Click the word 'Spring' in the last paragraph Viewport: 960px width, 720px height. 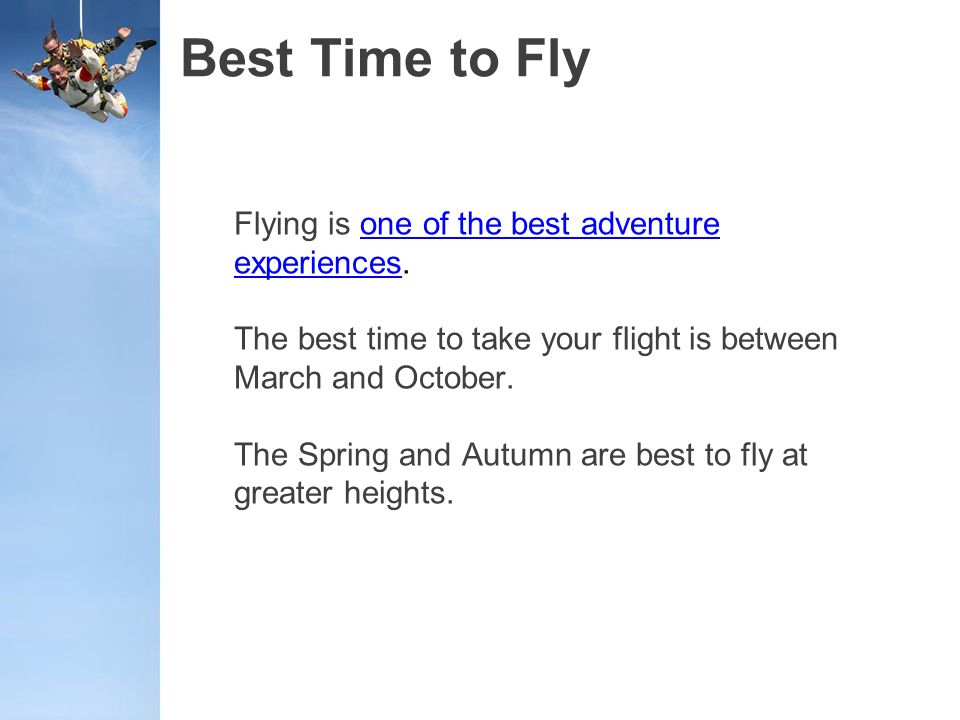click(343, 456)
